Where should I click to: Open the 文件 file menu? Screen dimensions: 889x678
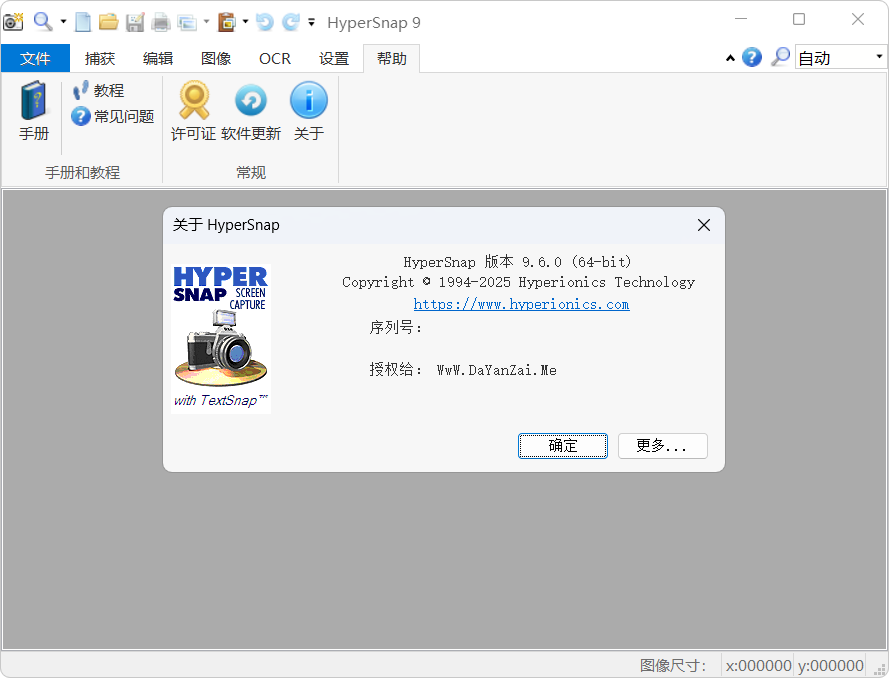(x=35, y=58)
